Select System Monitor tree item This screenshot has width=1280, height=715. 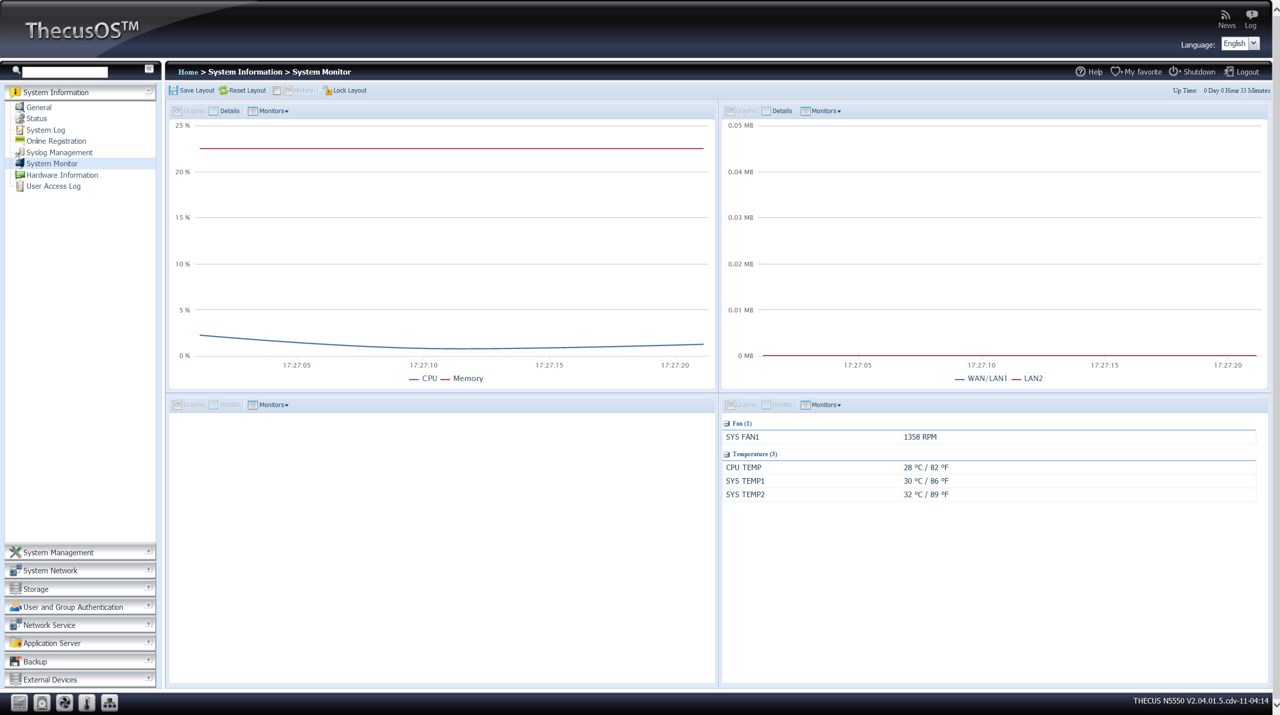51,164
